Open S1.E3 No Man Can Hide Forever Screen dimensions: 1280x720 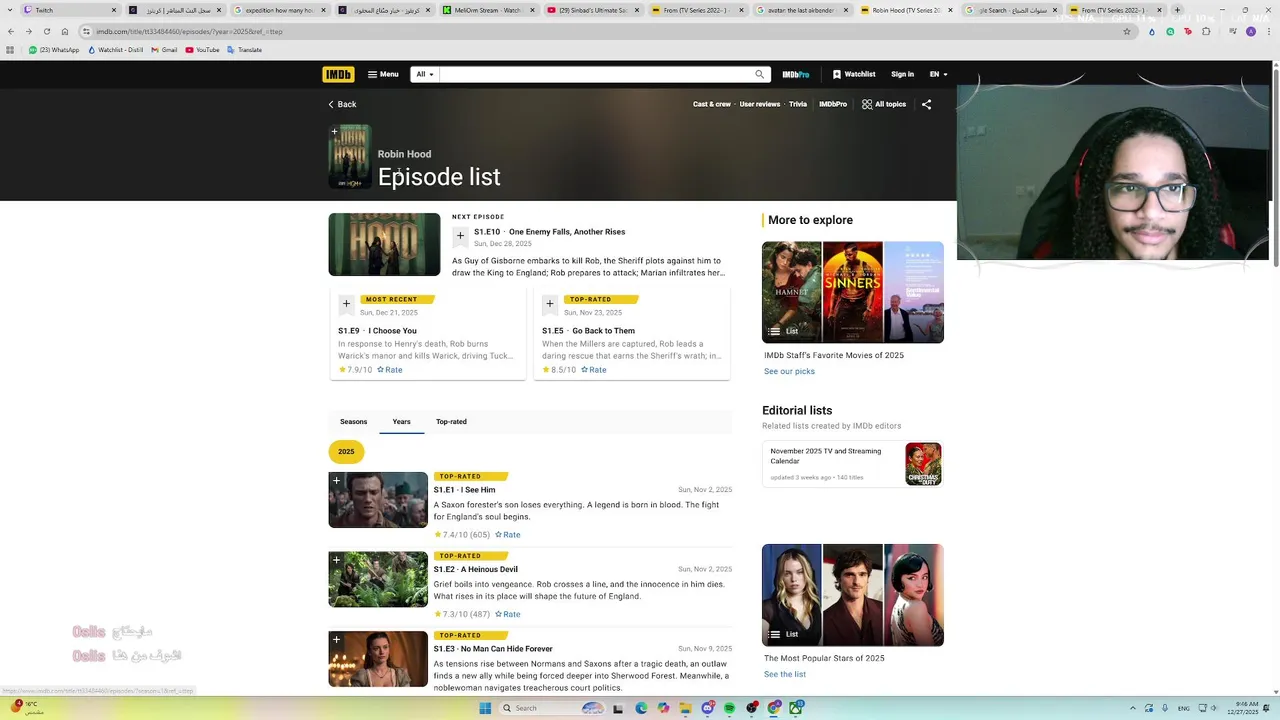[x=493, y=649]
